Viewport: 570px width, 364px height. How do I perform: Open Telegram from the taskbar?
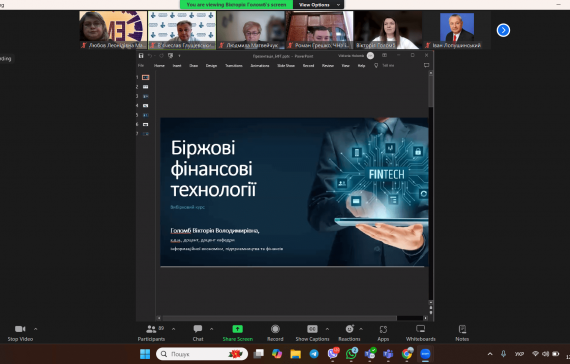point(314,354)
